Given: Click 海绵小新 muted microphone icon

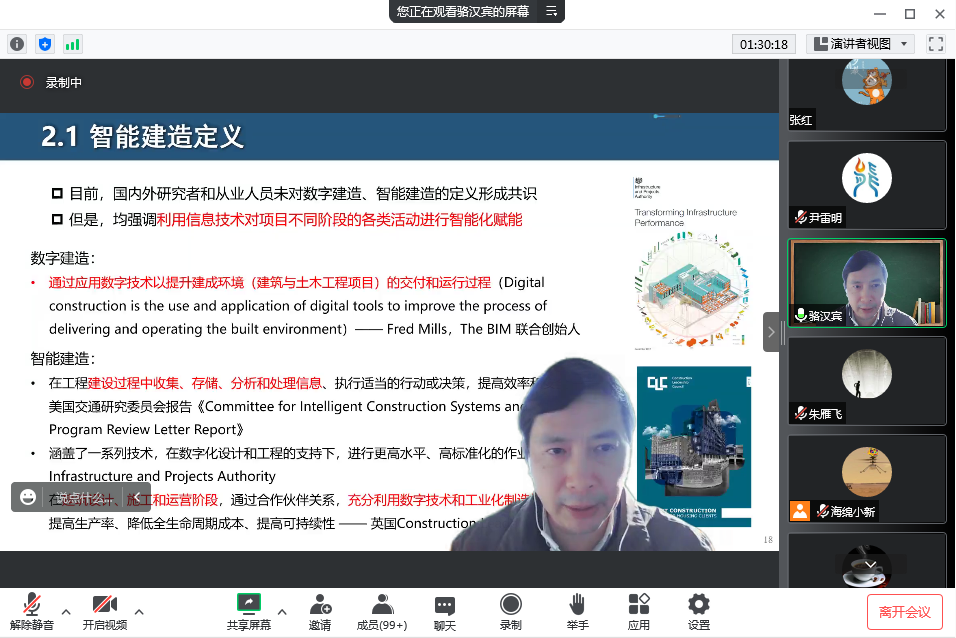Looking at the screenshot, I should point(822,511).
